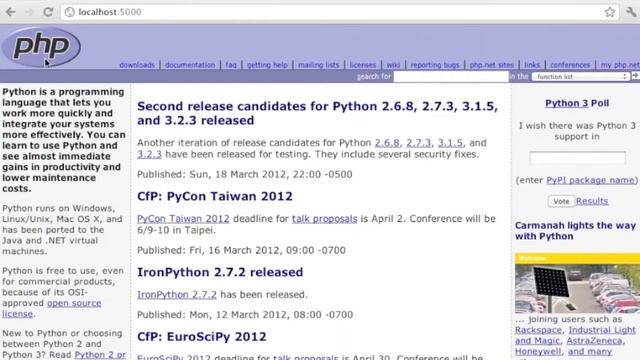This screenshot has width=640, height=360.
Task: Click 'Second release candidates for Python' heading
Action: point(317,113)
